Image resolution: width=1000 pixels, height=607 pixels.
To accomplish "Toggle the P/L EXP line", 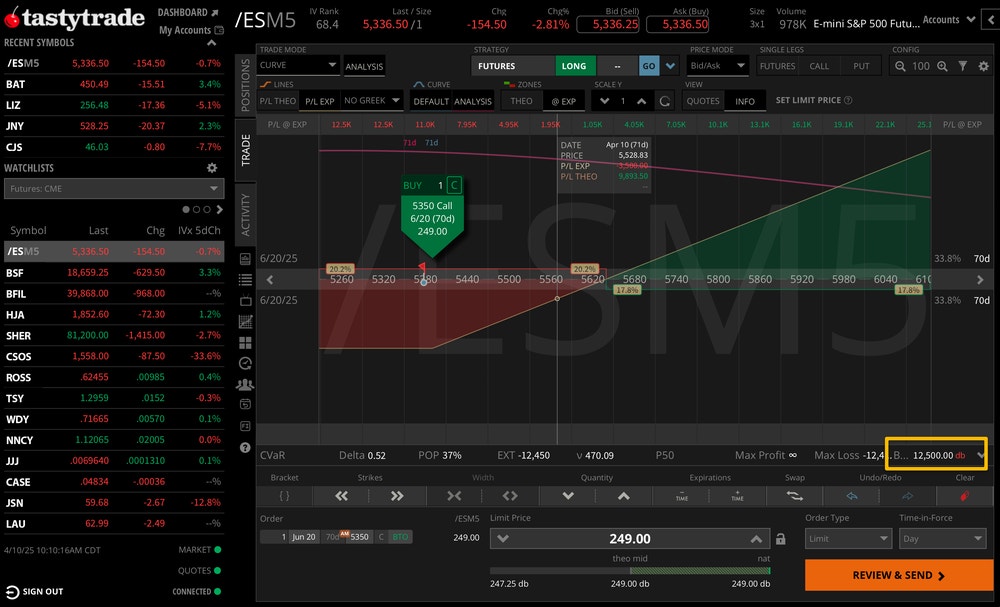I will (x=320, y=101).
